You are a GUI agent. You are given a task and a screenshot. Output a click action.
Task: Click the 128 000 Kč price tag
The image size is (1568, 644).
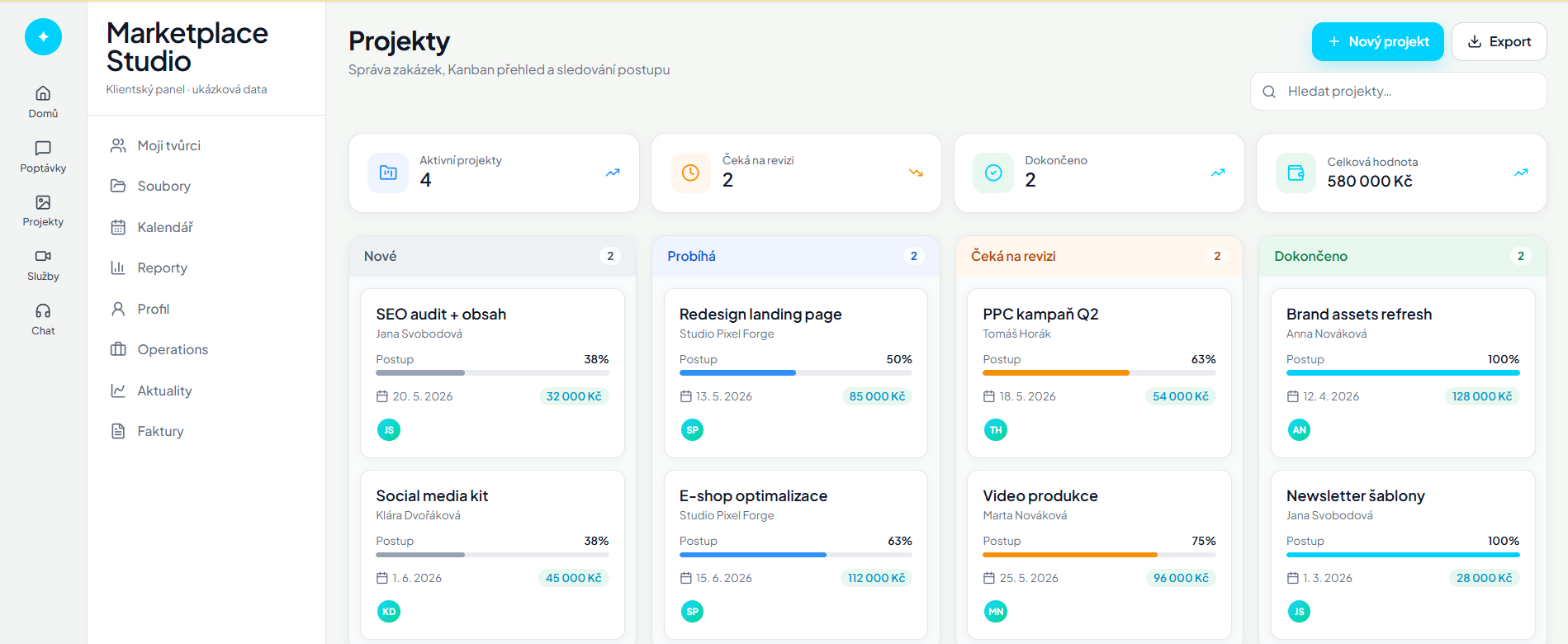[x=1482, y=396]
